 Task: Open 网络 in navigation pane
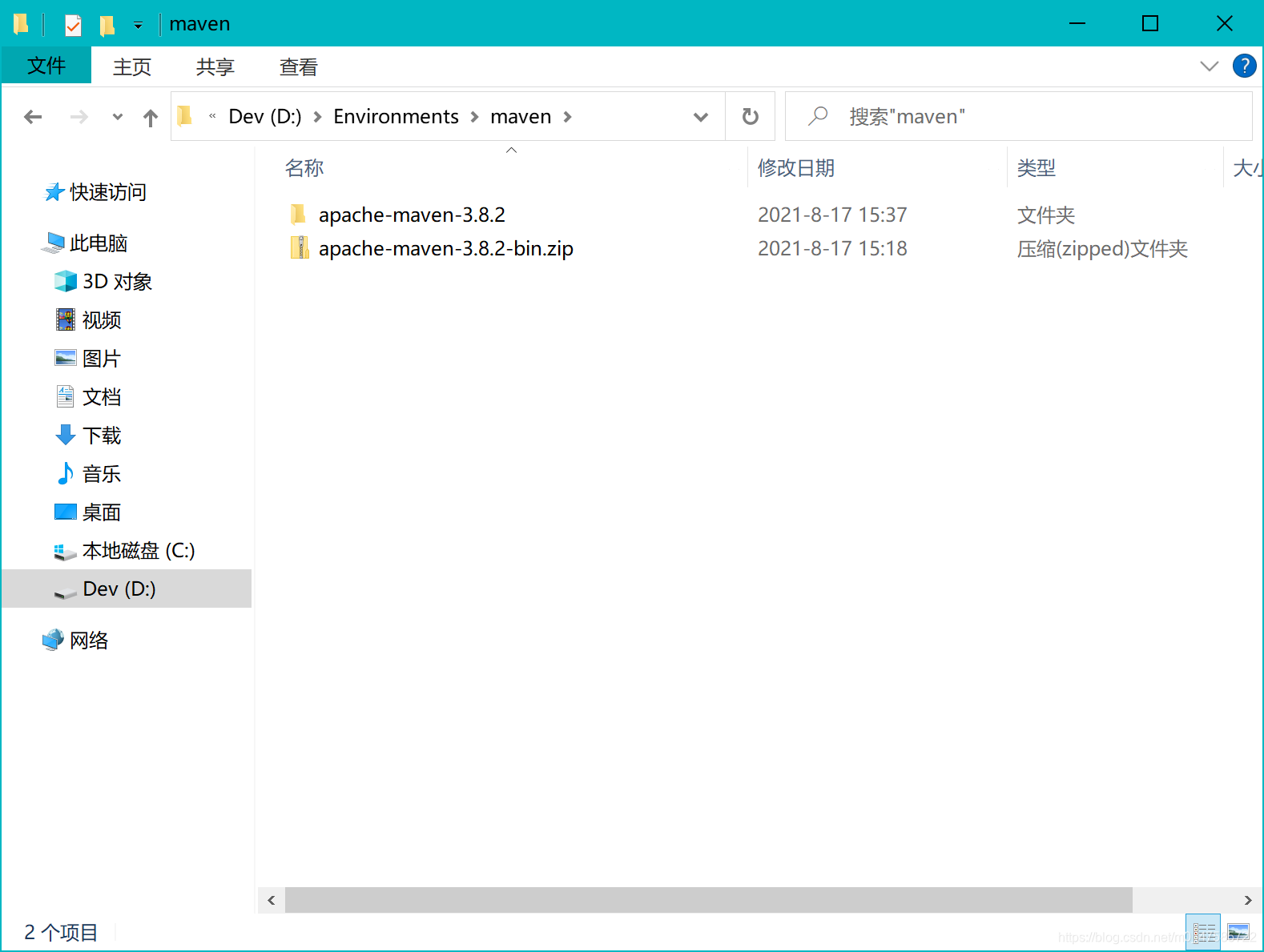89,641
